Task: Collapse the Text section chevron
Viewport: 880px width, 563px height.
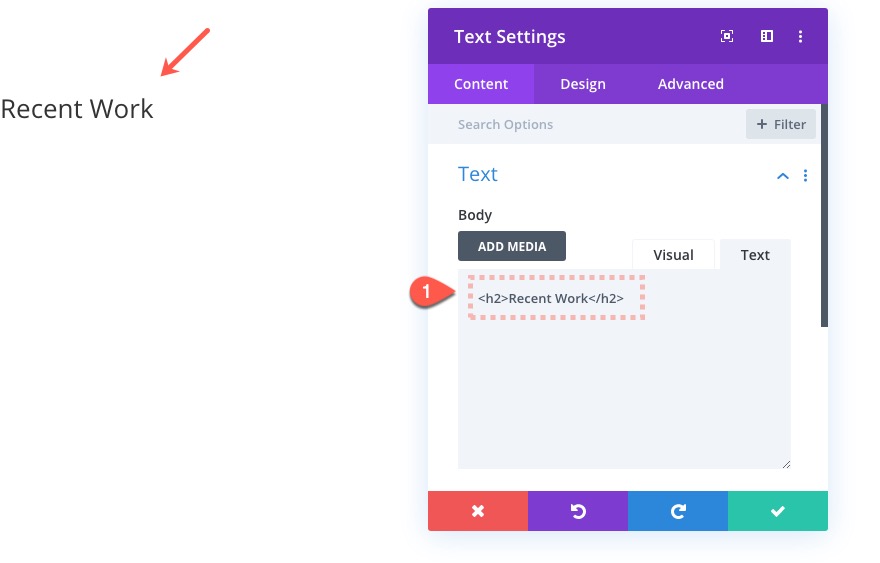Action: (x=782, y=176)
